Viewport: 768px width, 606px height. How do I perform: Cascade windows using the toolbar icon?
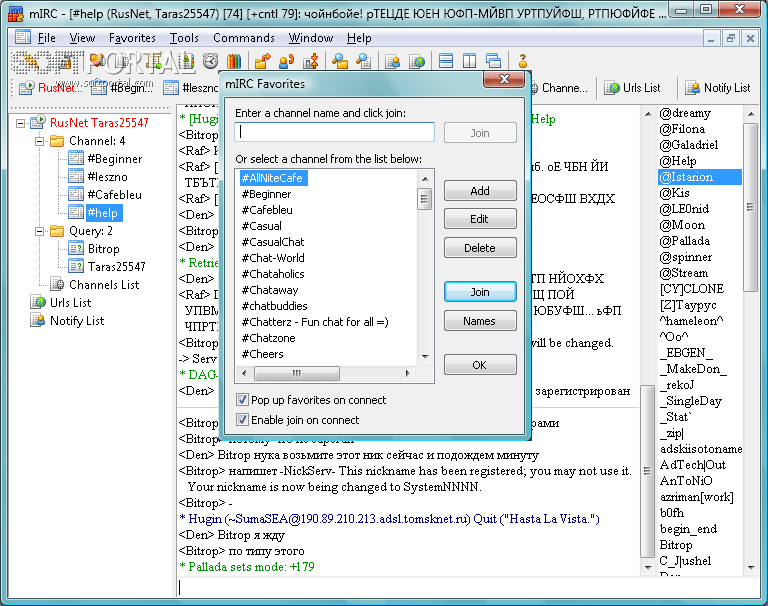click(493, 61)
